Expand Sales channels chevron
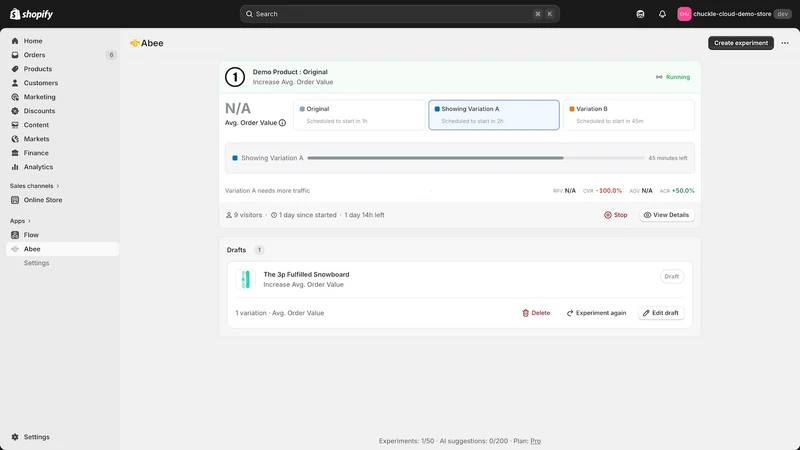800x450 pixels. (x=58, y=186)
